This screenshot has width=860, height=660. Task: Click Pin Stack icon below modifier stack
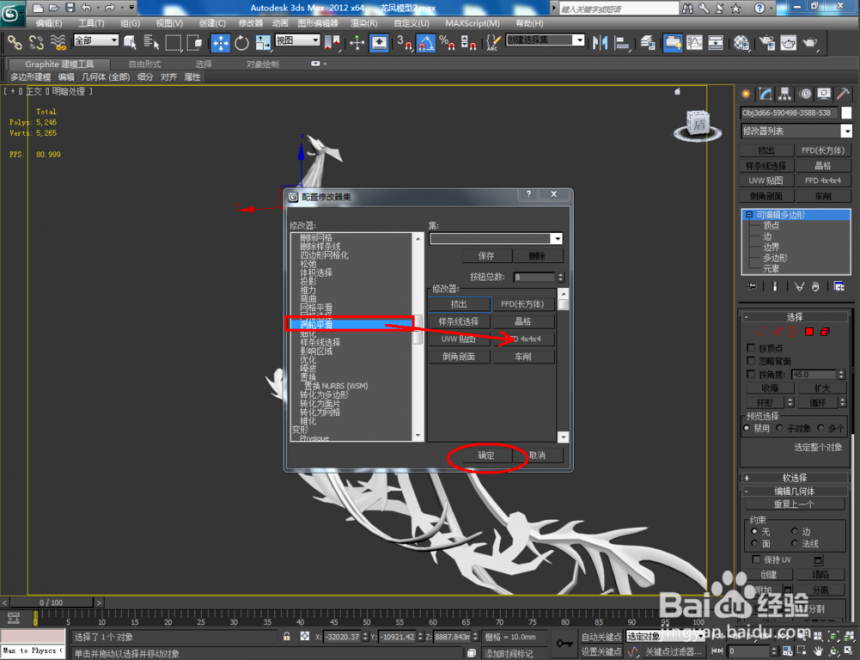pos(751,286)
